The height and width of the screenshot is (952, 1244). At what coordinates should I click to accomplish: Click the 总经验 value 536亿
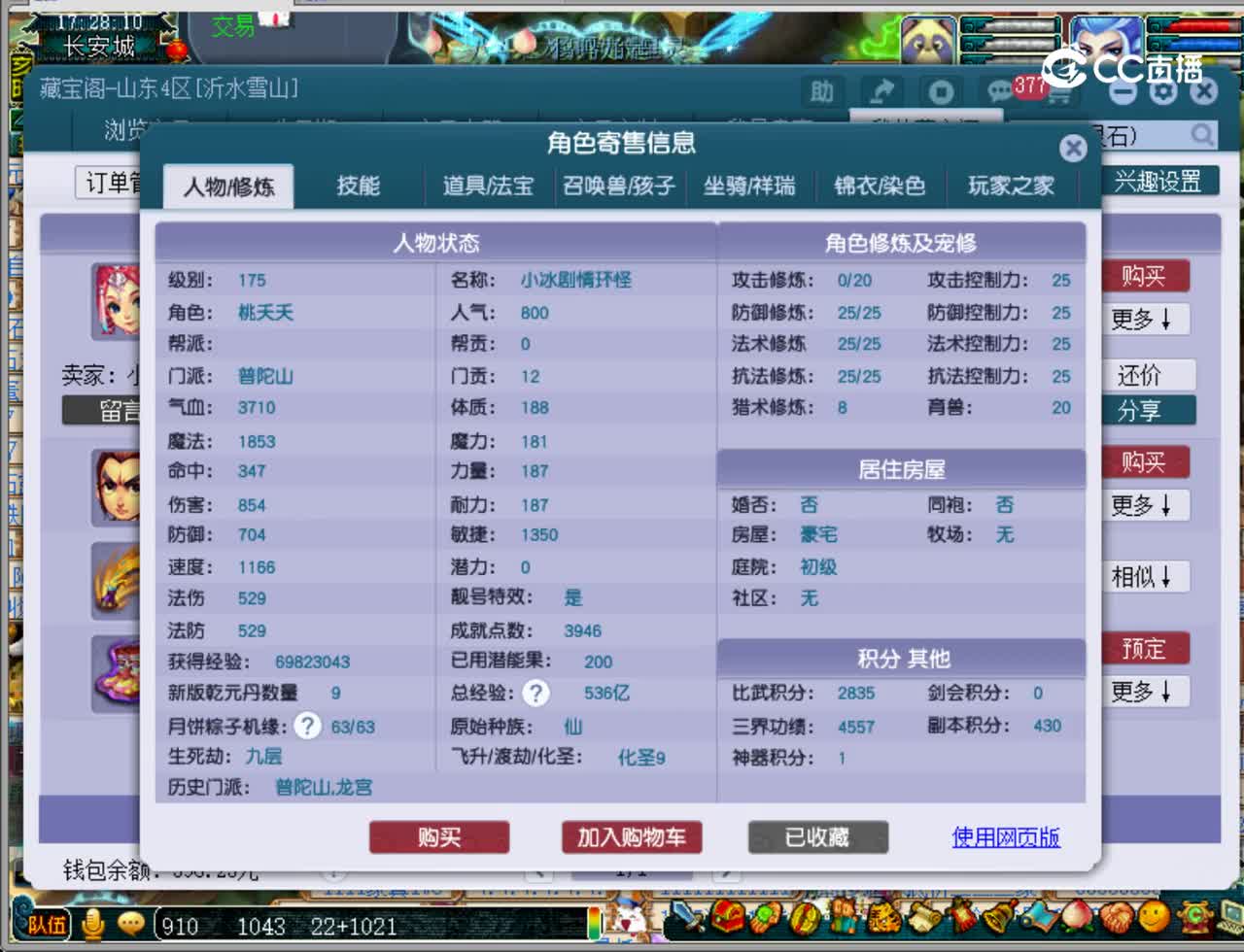point(606,693)
